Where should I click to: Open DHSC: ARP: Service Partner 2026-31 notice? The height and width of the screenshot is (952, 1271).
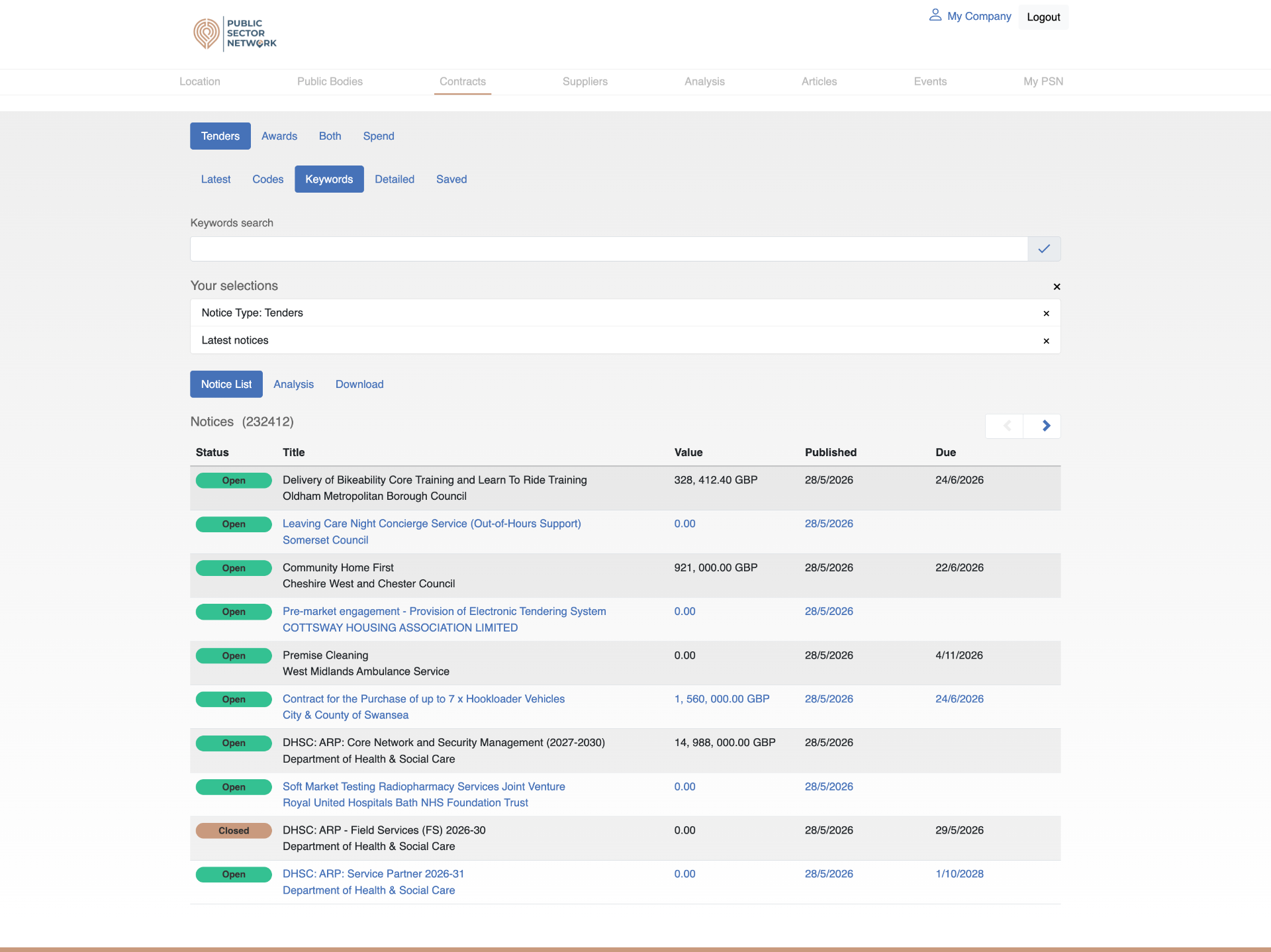click(373, 874)
